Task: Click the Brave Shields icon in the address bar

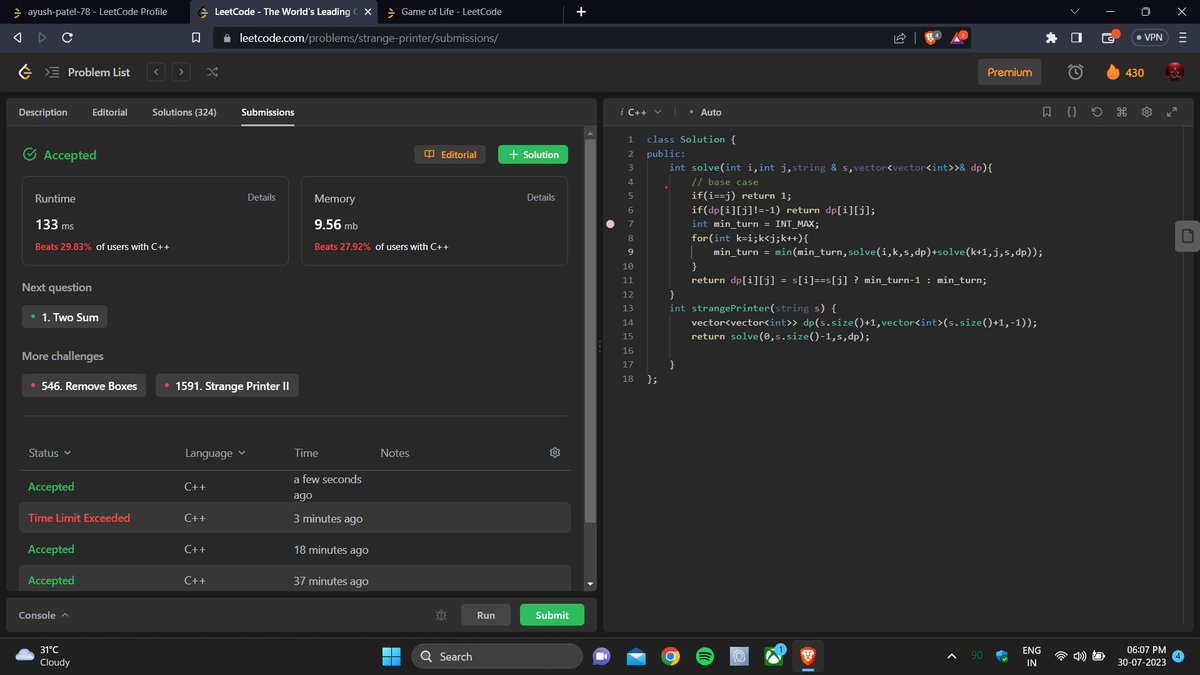Action: (x=931, y=38)
